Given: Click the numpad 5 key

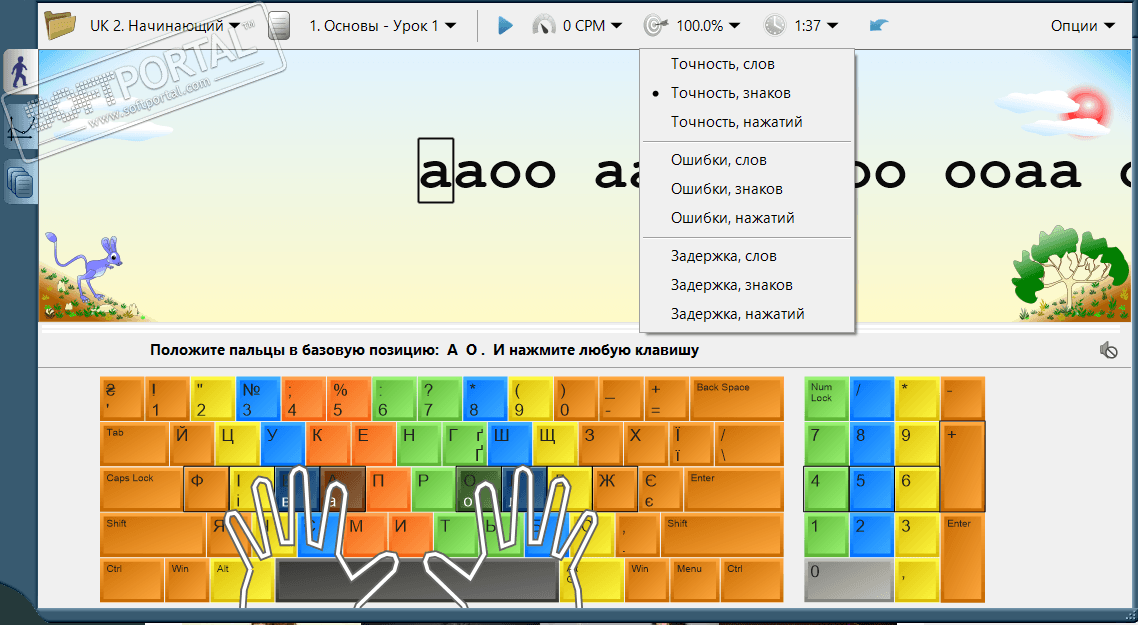Looking at the screenshot, I should 872,489.
